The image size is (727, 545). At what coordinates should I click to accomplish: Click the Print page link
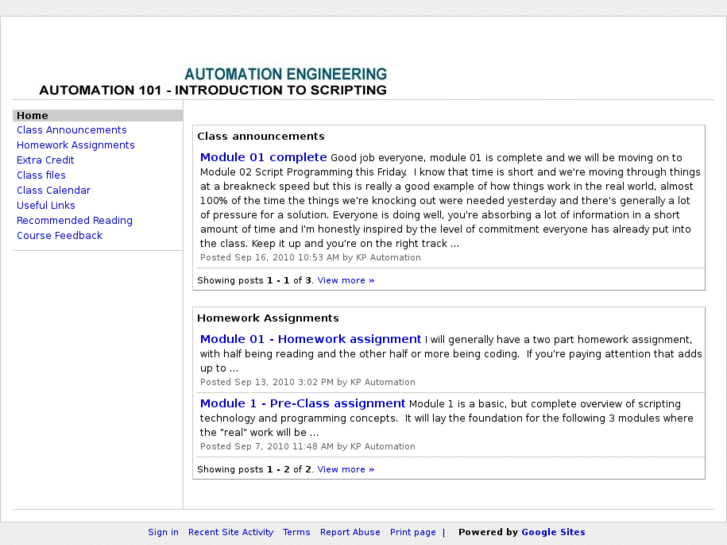[413, 532]
